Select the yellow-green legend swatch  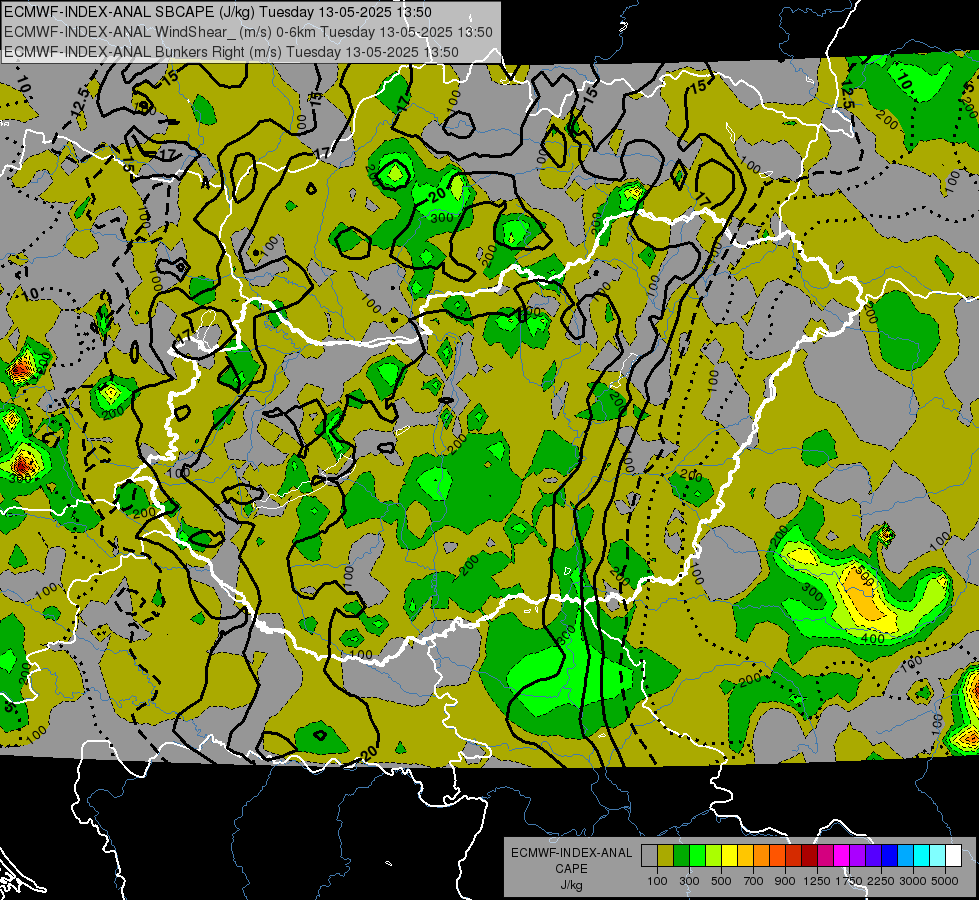point(714,855)
